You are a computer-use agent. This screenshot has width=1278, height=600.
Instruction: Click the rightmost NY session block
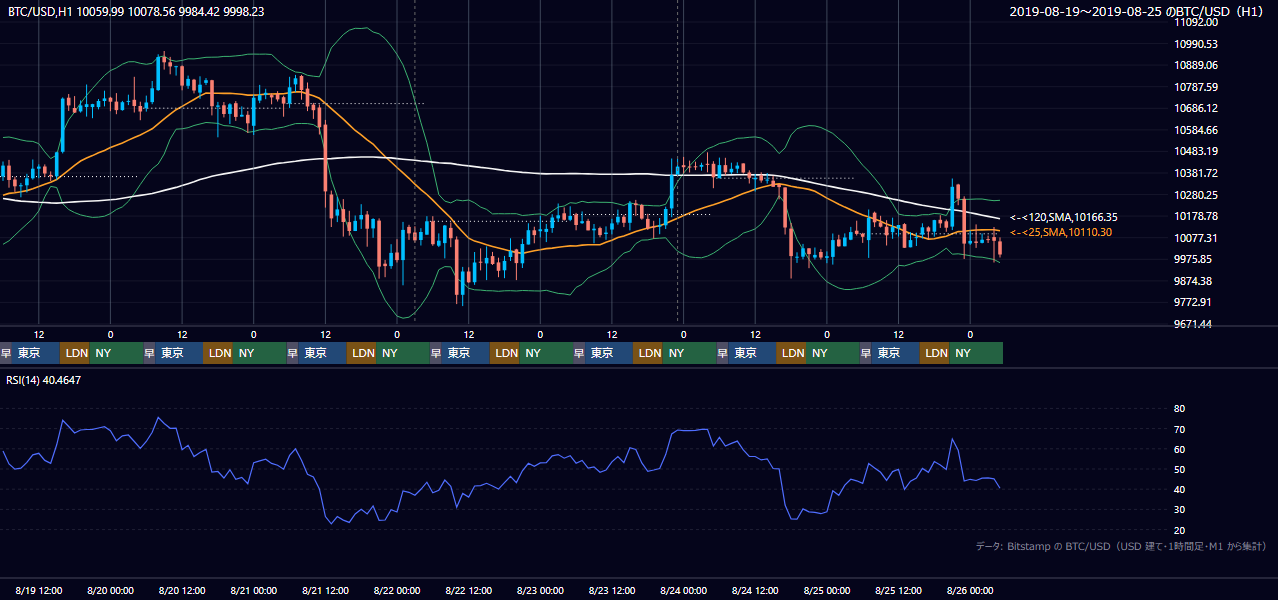coord(976,353)
